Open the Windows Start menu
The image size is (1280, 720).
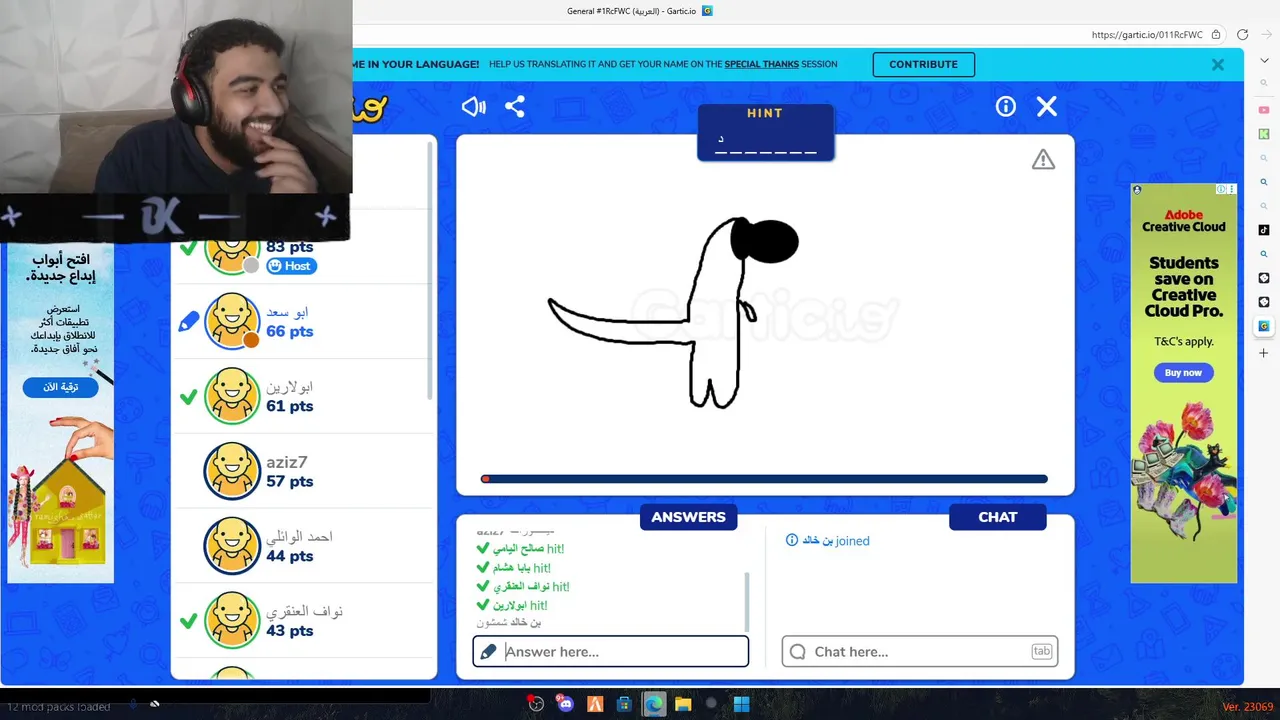click(741, 704)
